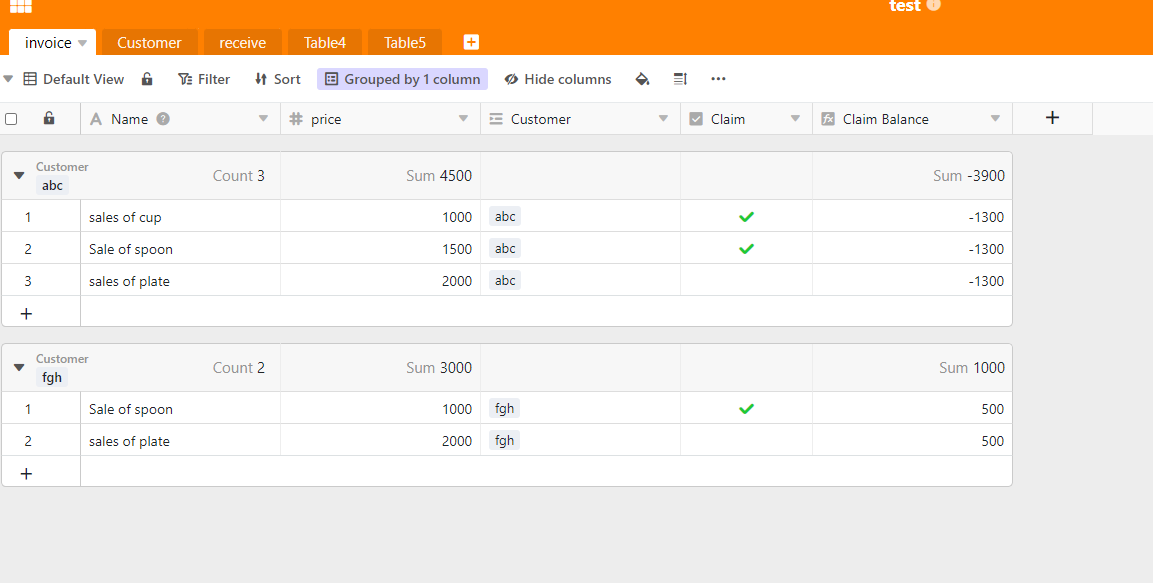Open the more options ellipsis menu
This screenshot has height=583, width=1153.
[x=718, y=79]
